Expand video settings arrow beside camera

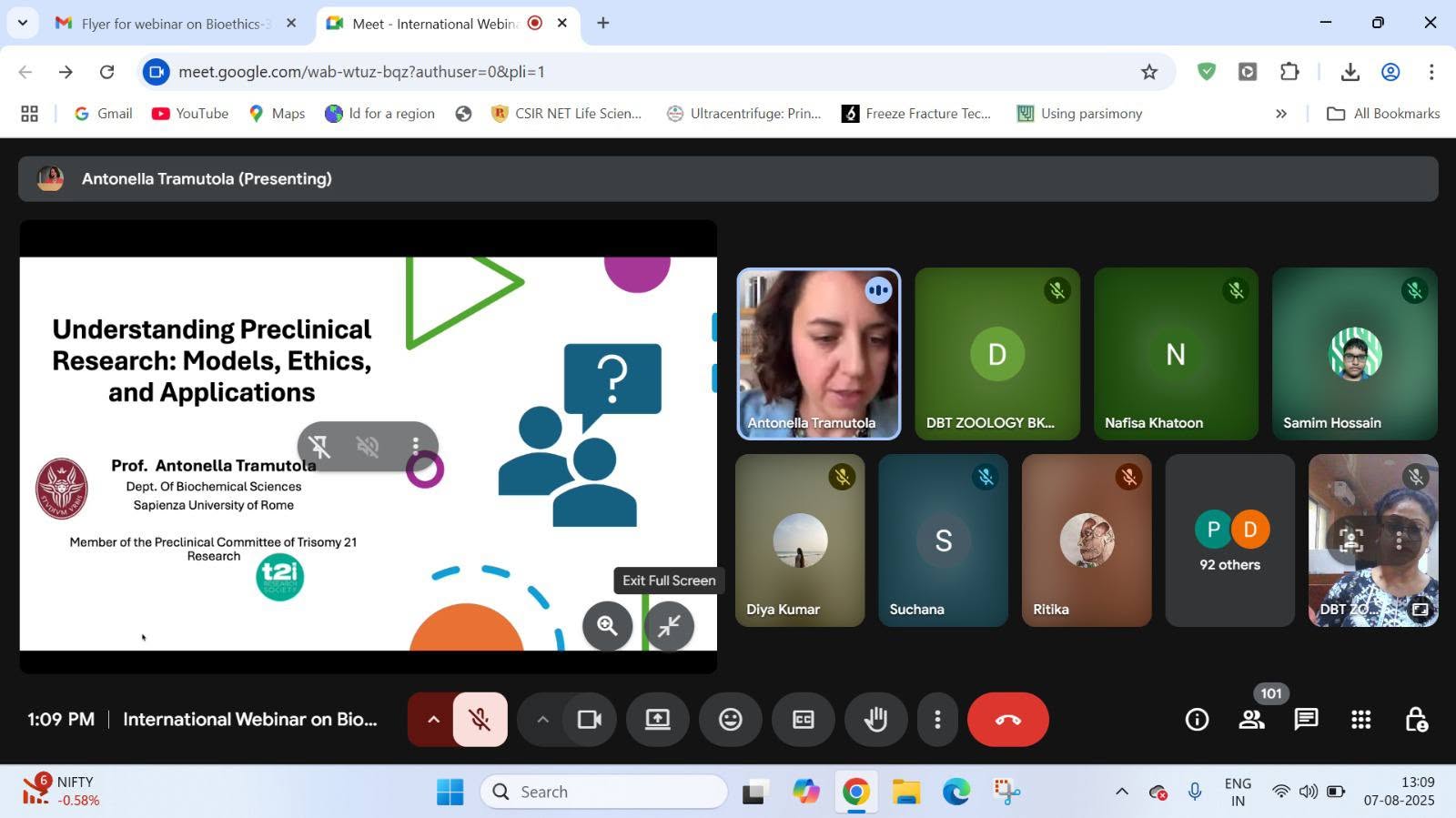[x=542, y=720]
